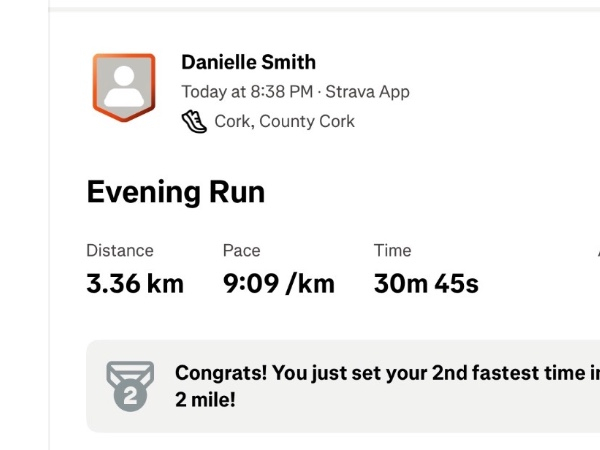Click the Pace stat label
This screenshot has width=600, height=450.
pos(241,251)
